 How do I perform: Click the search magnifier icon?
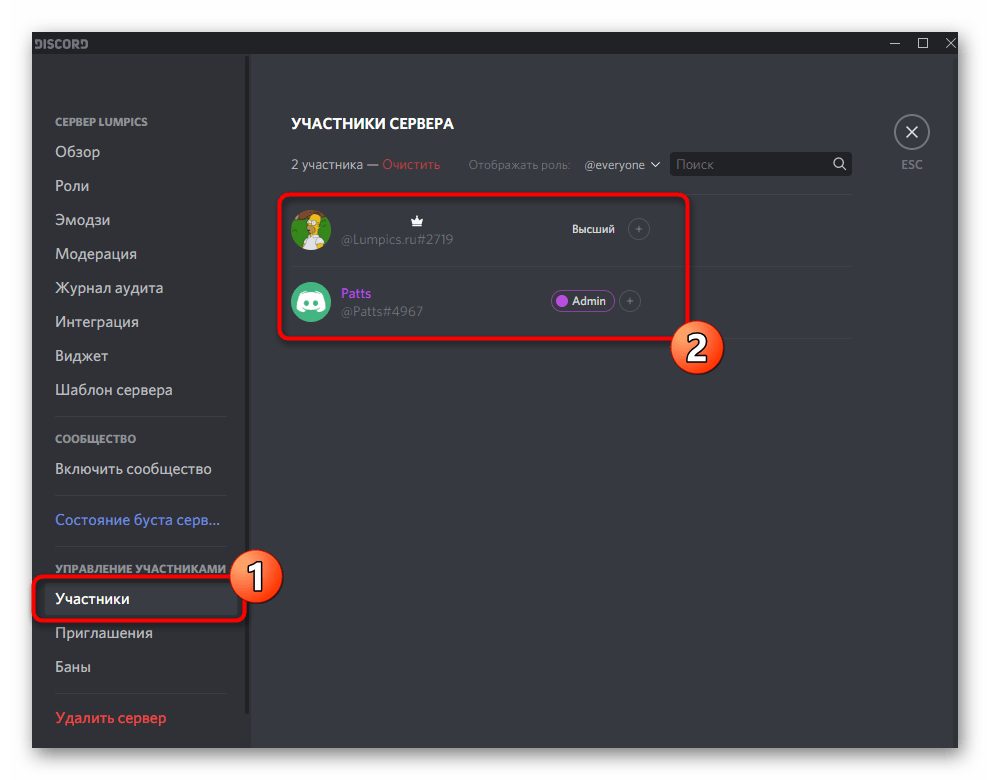point(840,164)
